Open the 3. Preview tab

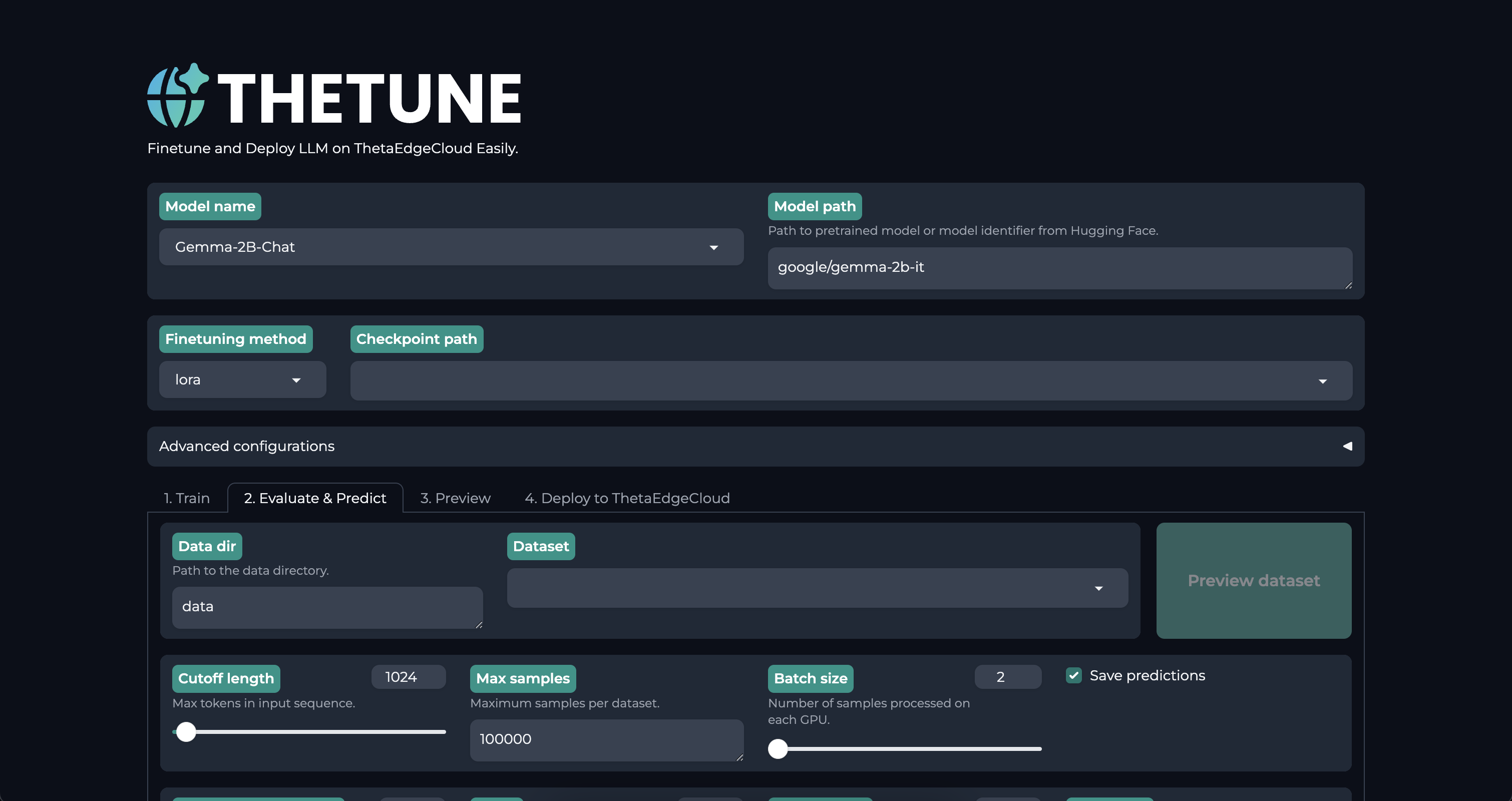click(x=455, y=498)
